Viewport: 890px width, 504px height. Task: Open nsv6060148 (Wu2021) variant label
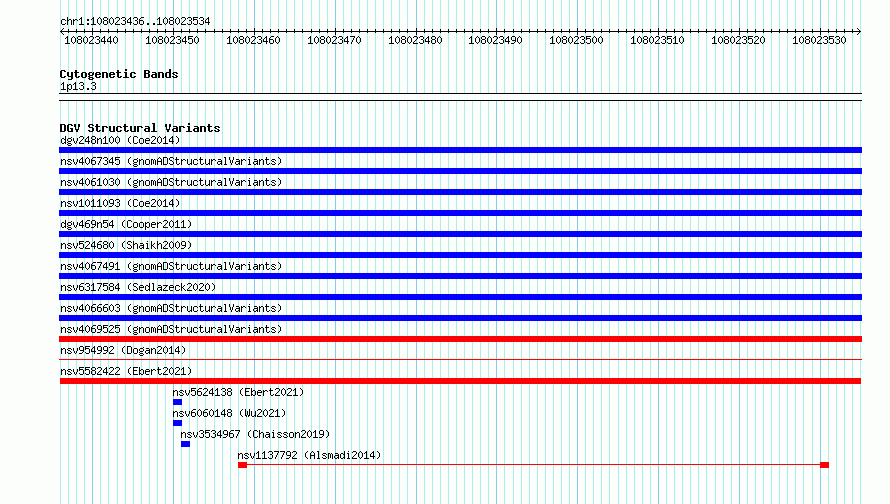[x=229, y=413]
